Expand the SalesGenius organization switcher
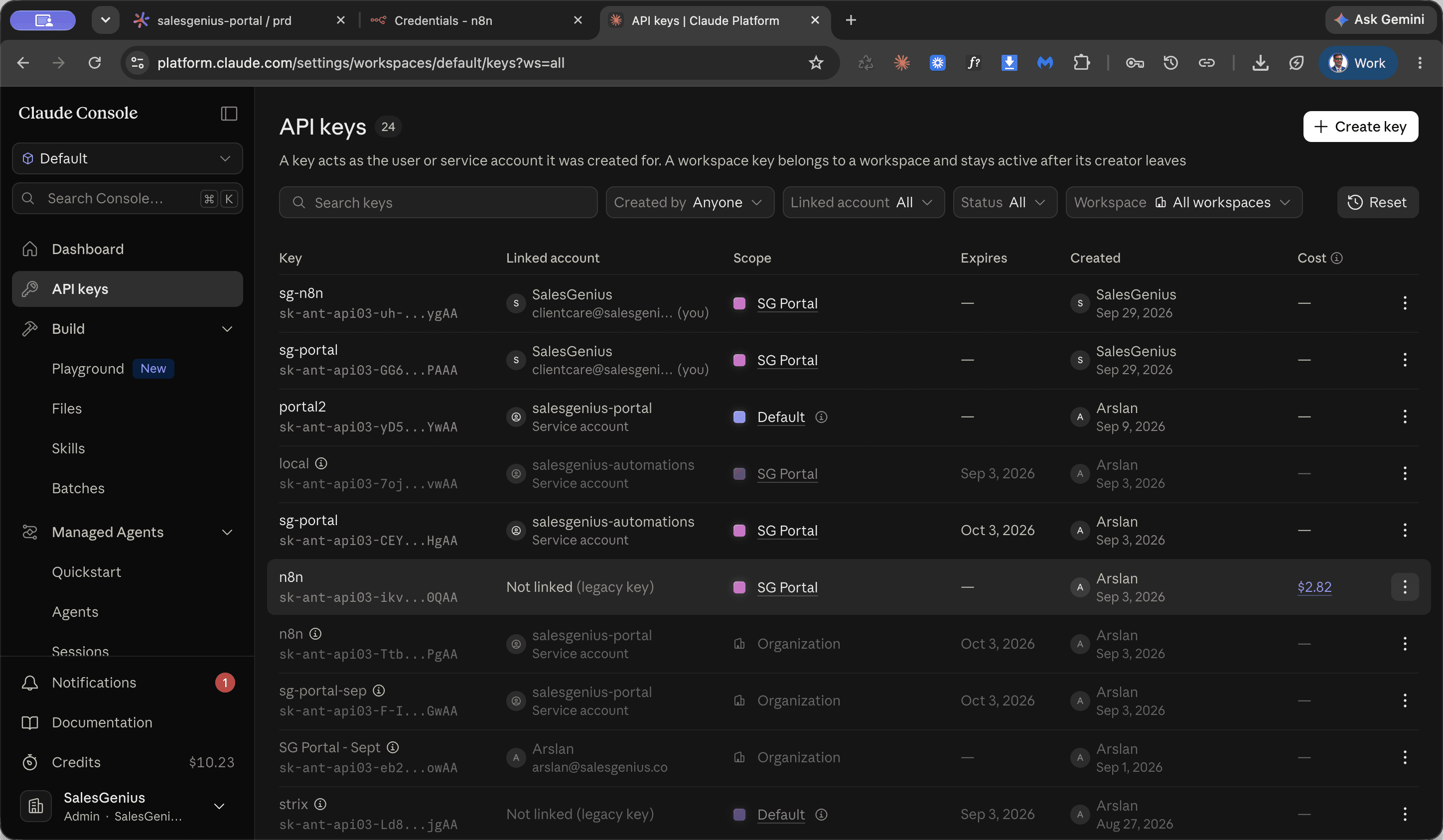 pyautogui.click(x=219, y=806)
